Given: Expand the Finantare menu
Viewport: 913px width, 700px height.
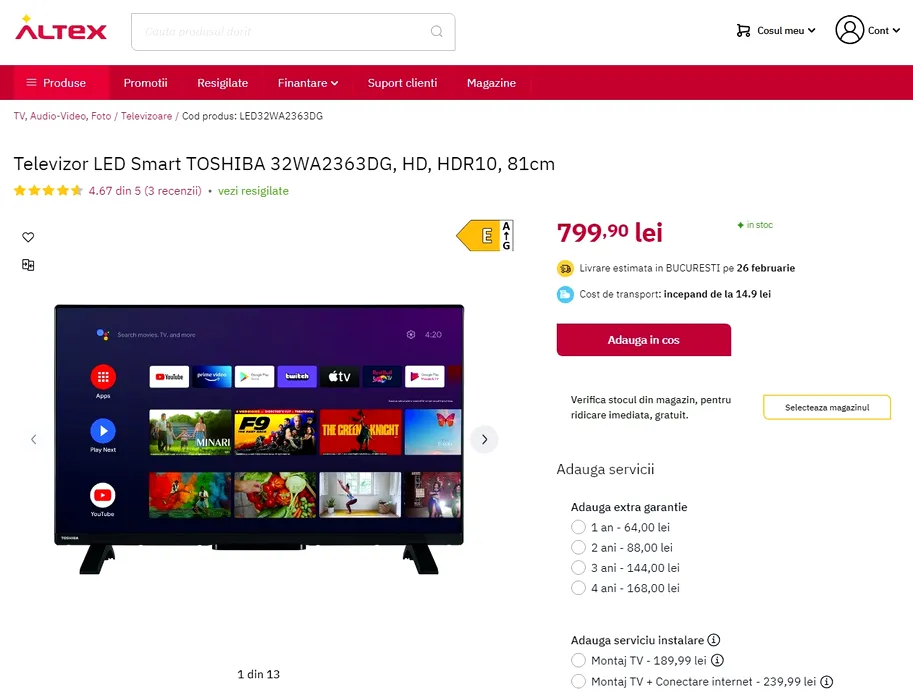Looking at the screenshot, I should (308, 83).
